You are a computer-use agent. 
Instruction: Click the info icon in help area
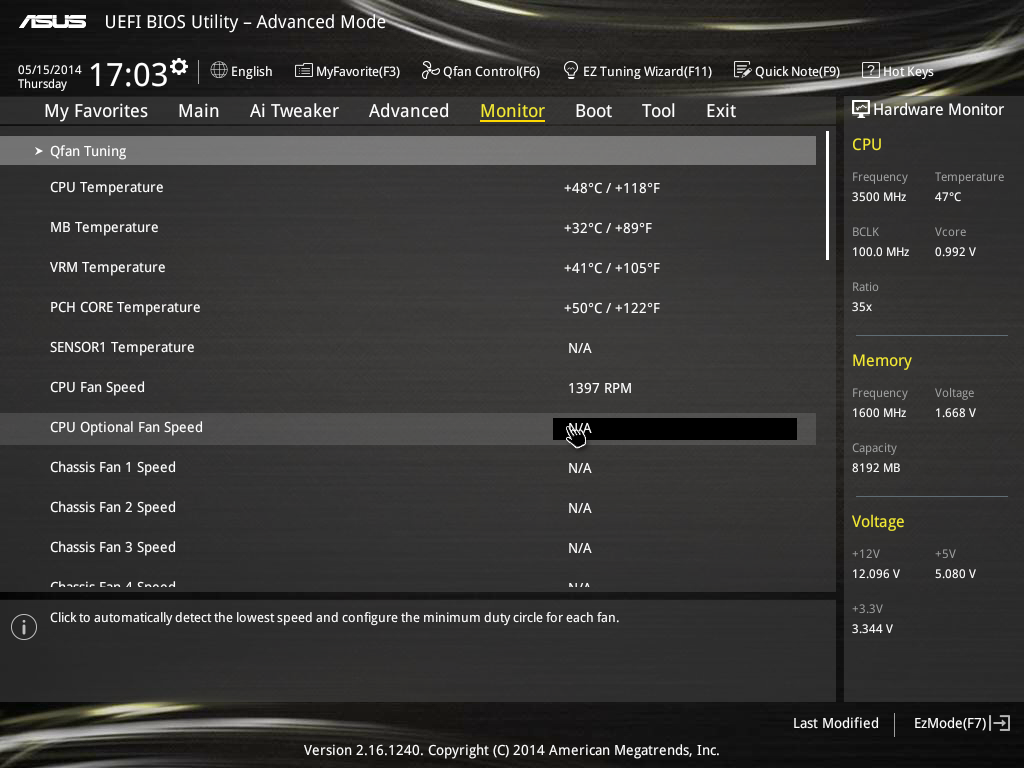(x=24, y=627)
